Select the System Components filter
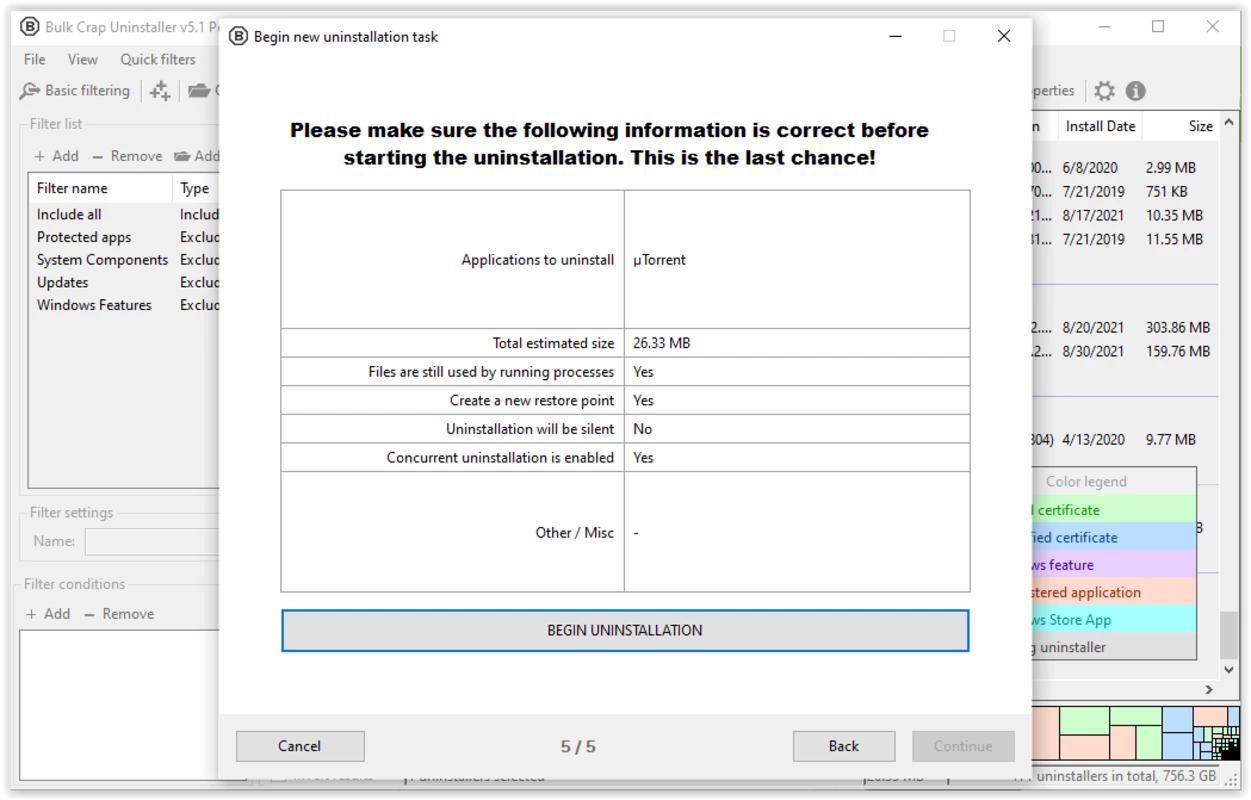This screenshot has height=800, width=1251. [124, 260]
